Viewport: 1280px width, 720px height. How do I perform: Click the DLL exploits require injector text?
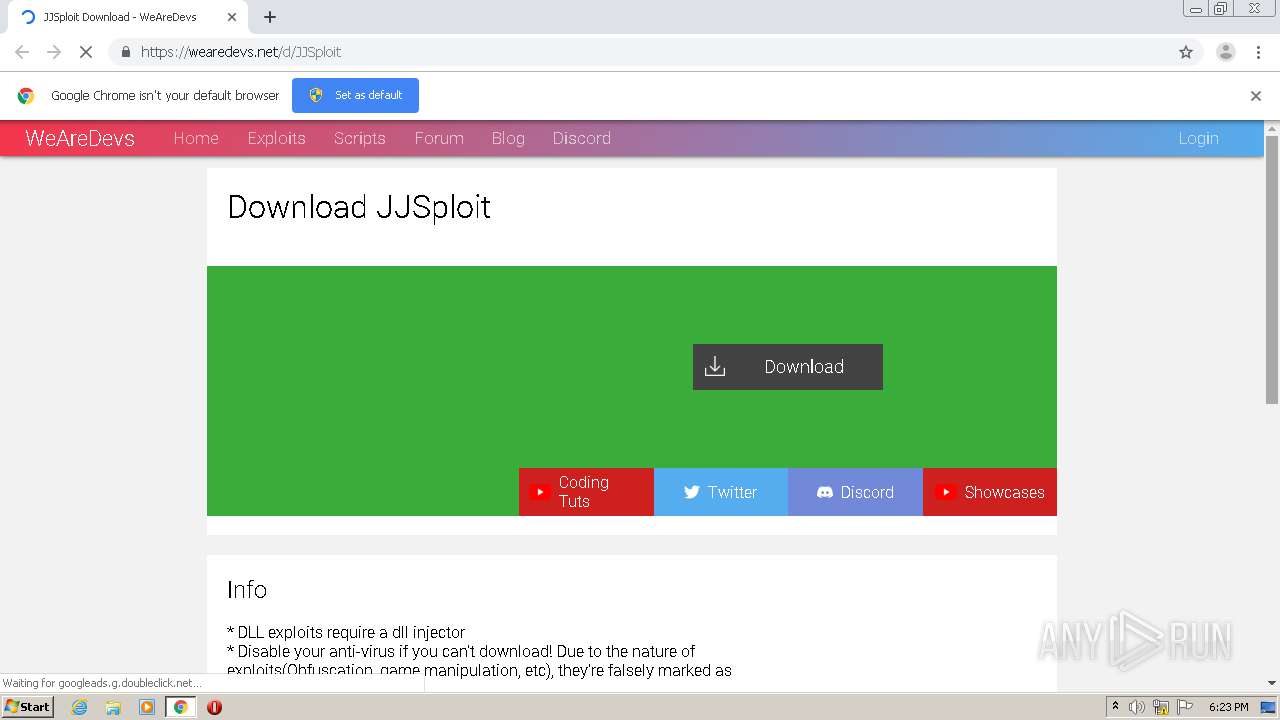[346, 632]
